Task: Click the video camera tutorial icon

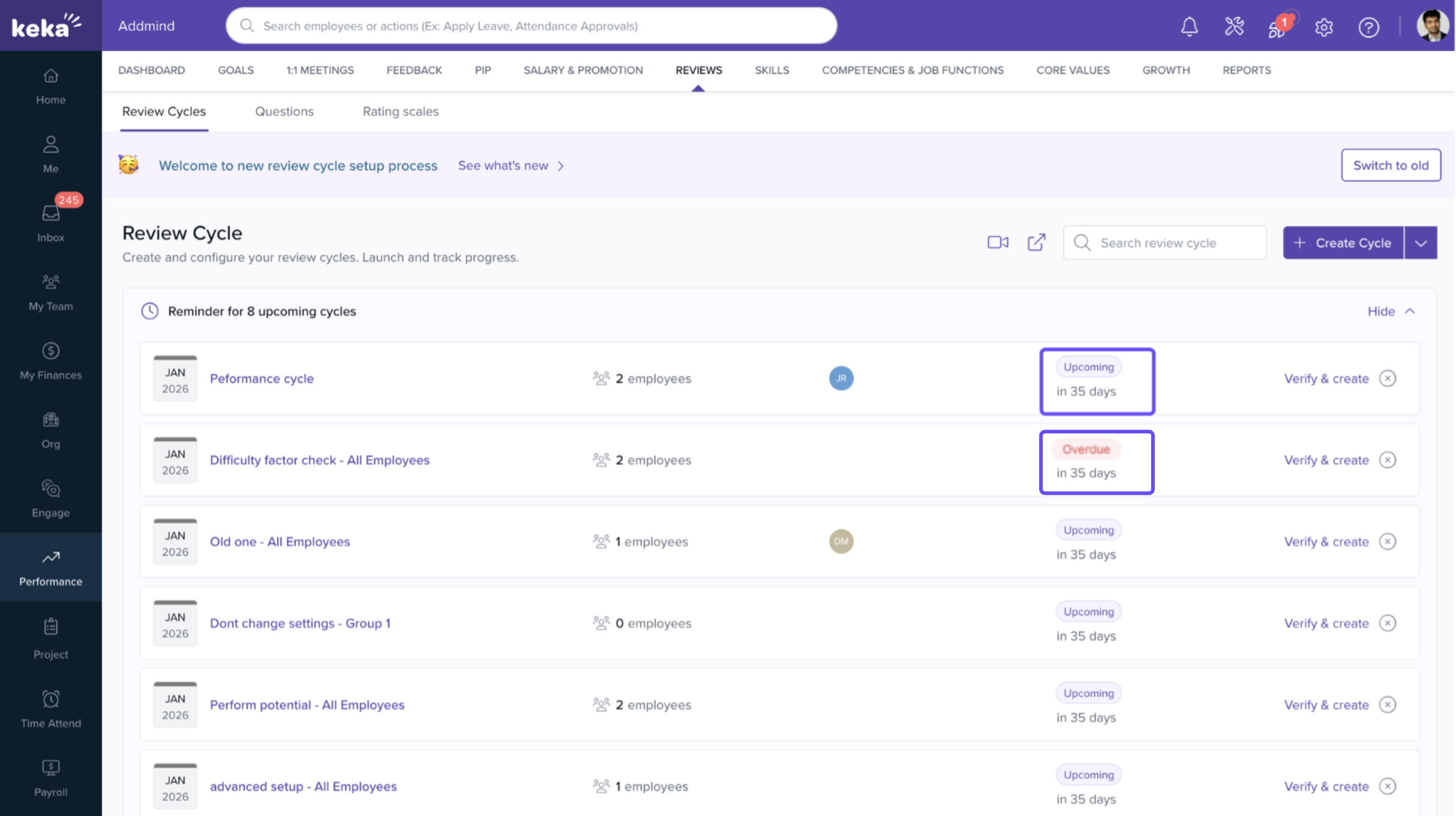Action: pos(997,242)
